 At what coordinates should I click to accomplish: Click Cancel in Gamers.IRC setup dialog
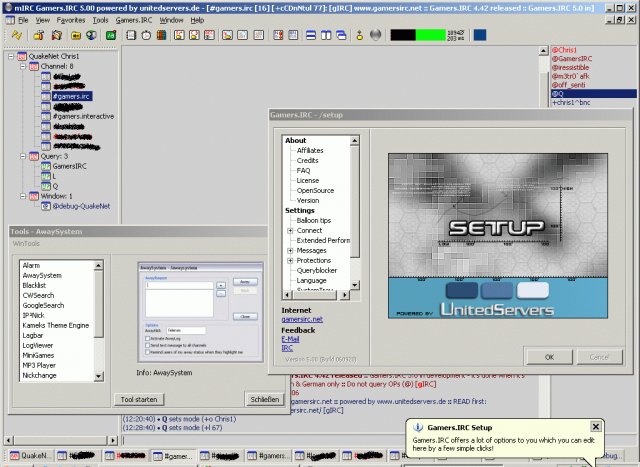click(599, 357)
